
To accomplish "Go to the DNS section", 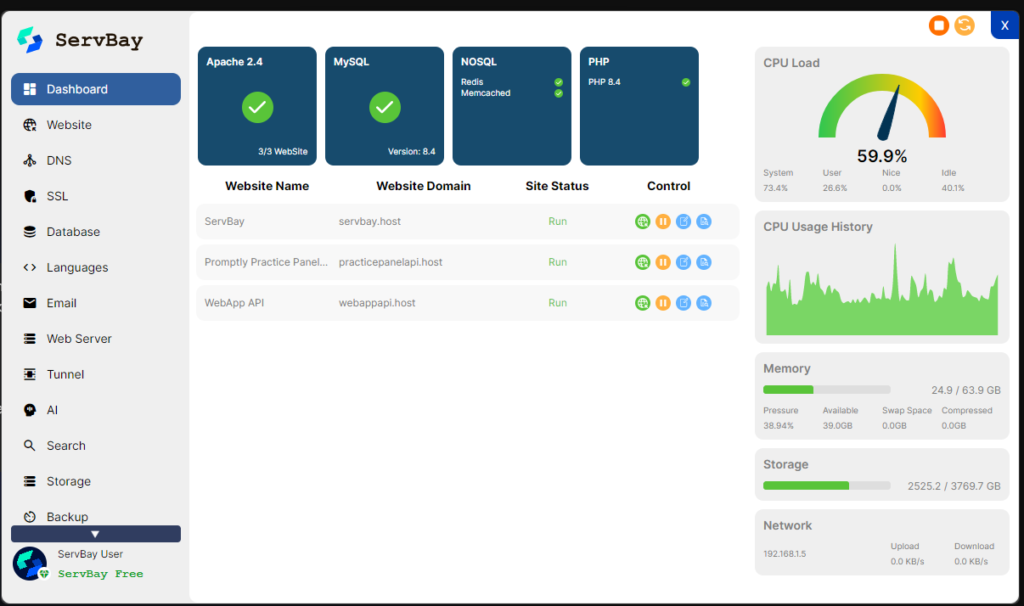I will point(96,161).
